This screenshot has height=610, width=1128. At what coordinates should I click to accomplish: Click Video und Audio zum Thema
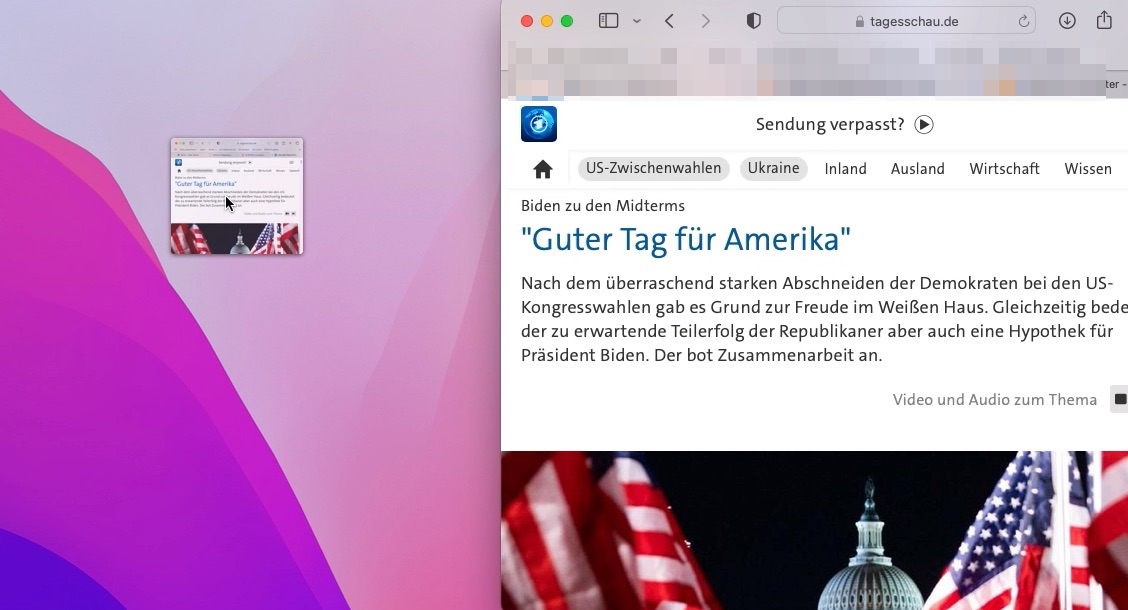click(x=995, y=399)
